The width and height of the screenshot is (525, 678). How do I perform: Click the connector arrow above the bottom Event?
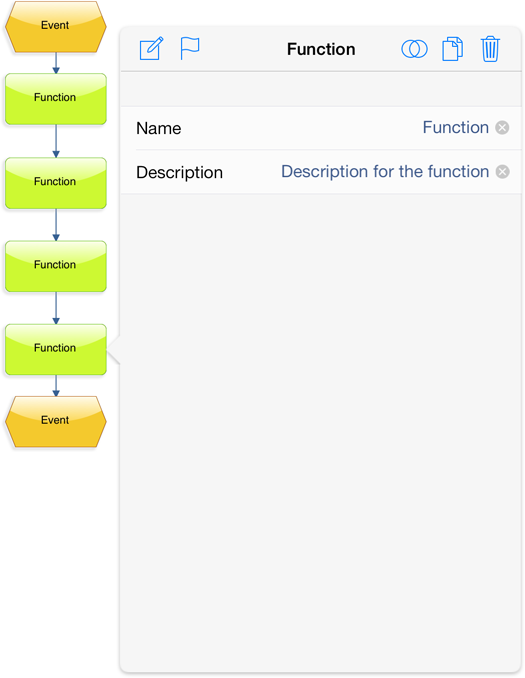(56, 386)
